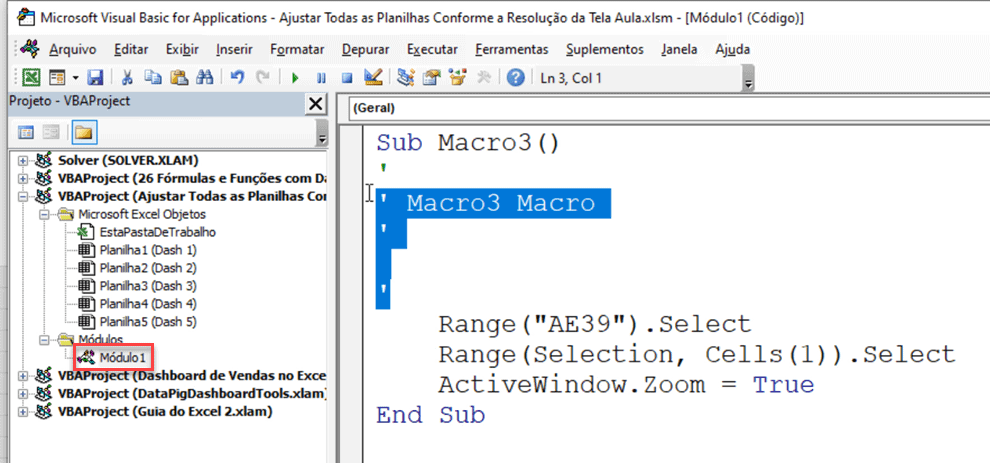Select Planilha3 (Dash 3) in the tree
This screenshot has width=990, height=463.
tap(147, 286)
